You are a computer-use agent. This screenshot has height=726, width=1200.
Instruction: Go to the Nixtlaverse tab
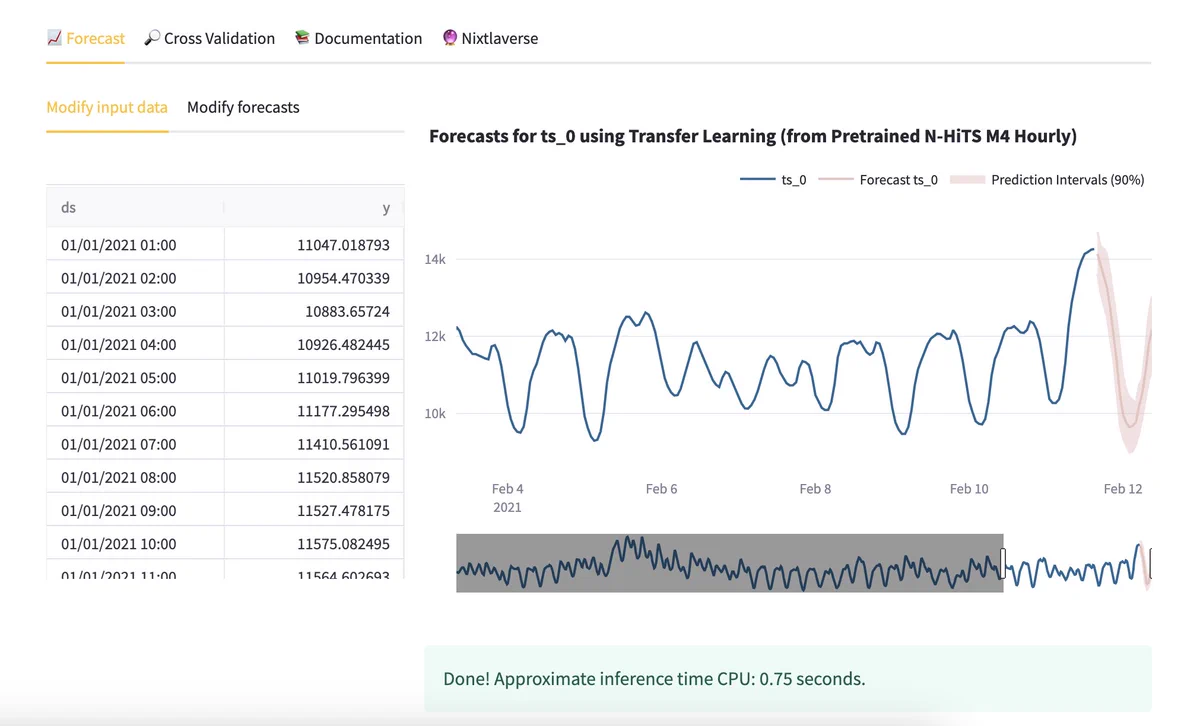click(490, 38)
